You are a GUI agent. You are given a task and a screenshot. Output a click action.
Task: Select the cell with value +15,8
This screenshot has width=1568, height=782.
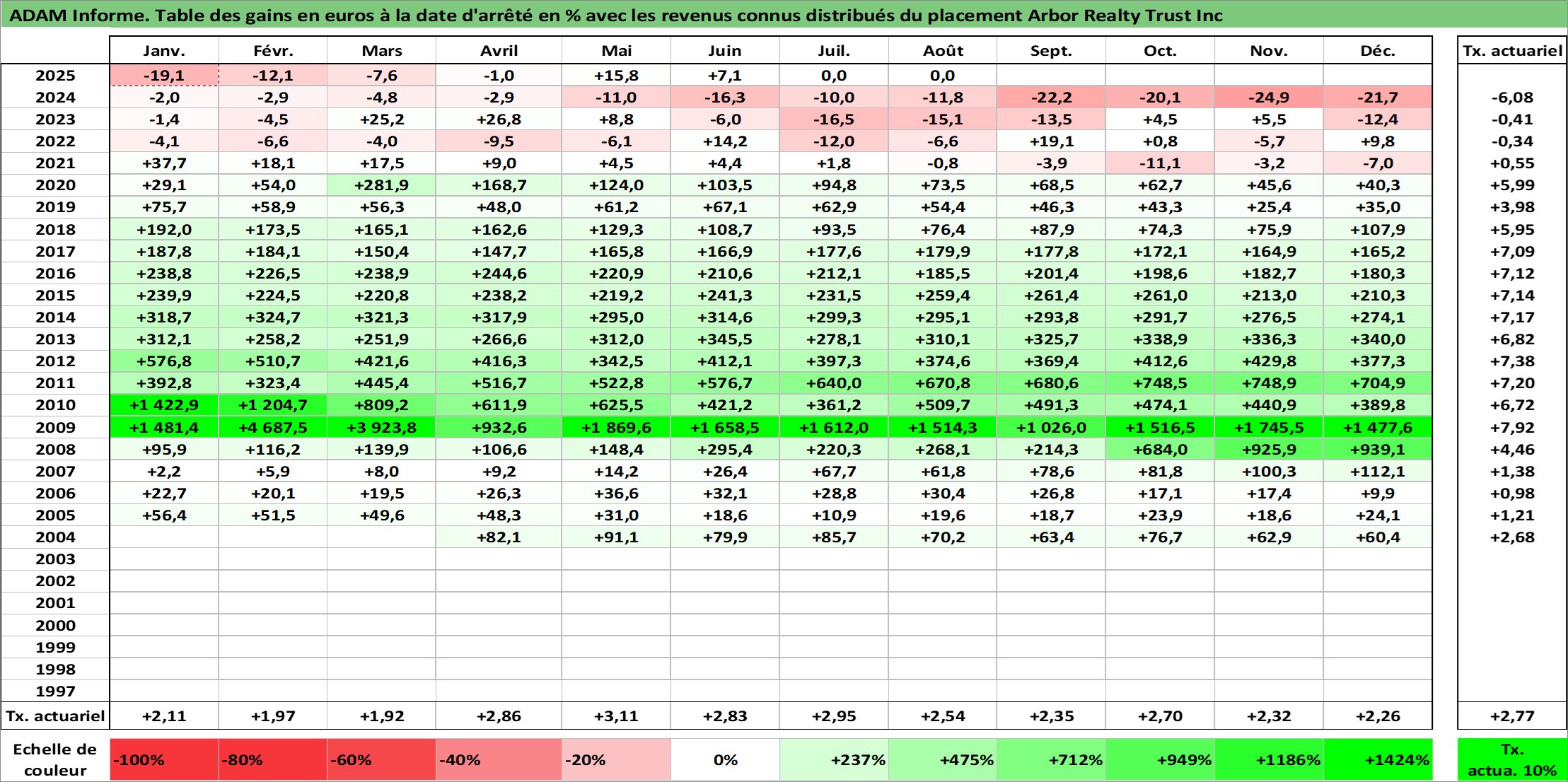pos(616,75)
